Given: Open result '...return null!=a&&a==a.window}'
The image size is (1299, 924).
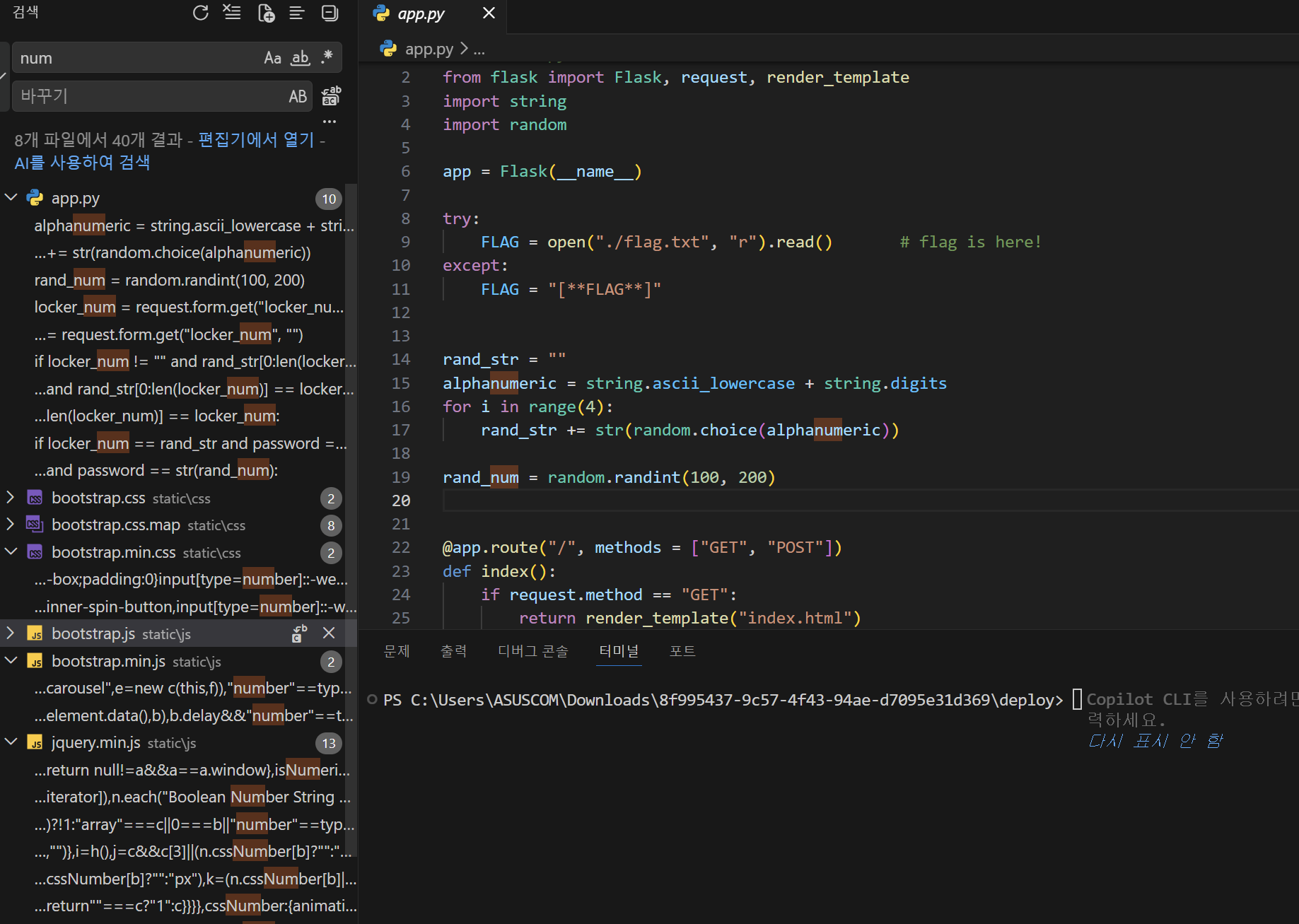Looking at the screenshot, I should pyautogui.click(x=192, y=770).
